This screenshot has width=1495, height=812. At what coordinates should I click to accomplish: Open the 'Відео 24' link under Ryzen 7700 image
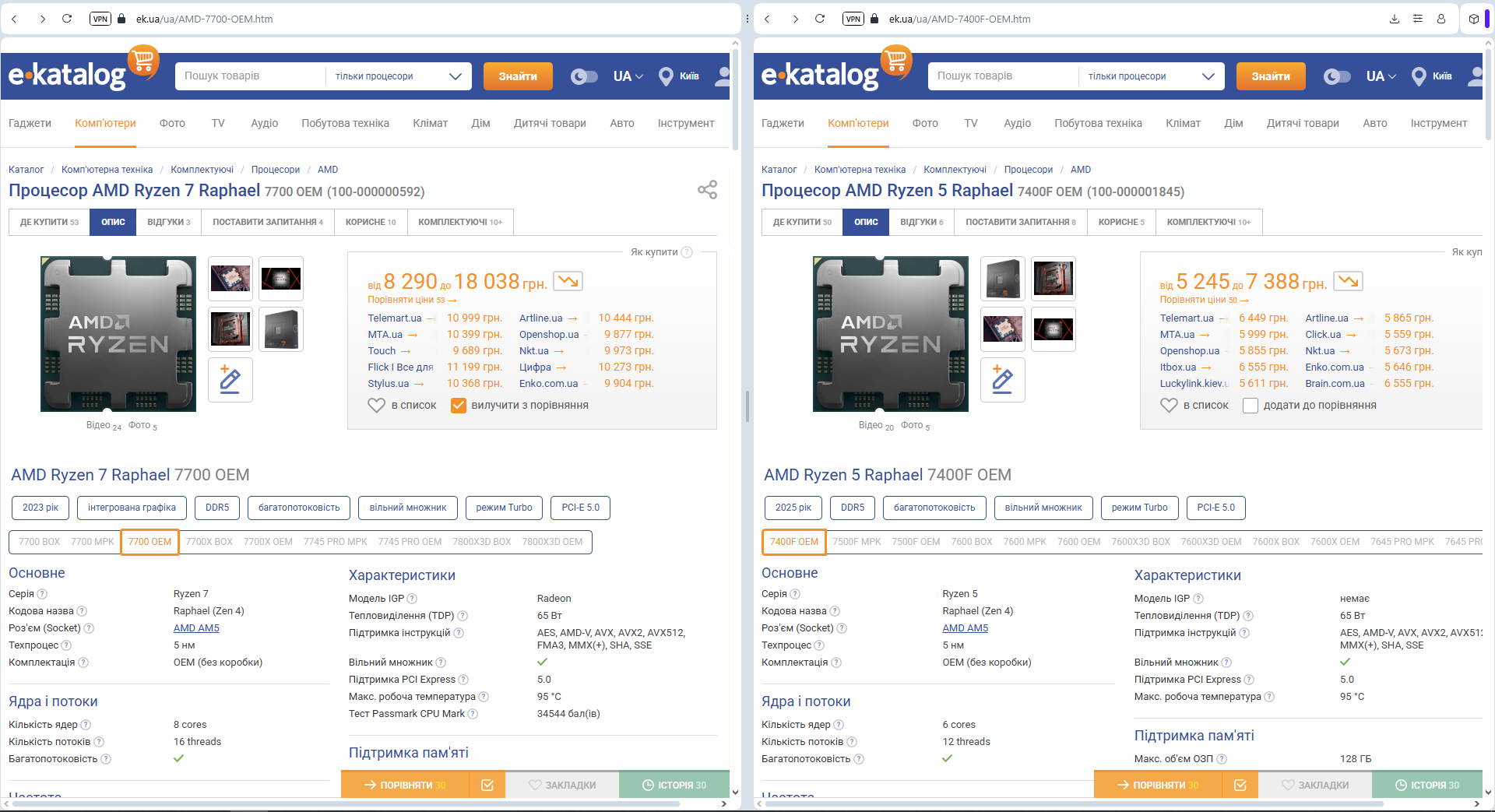[104, 426]
